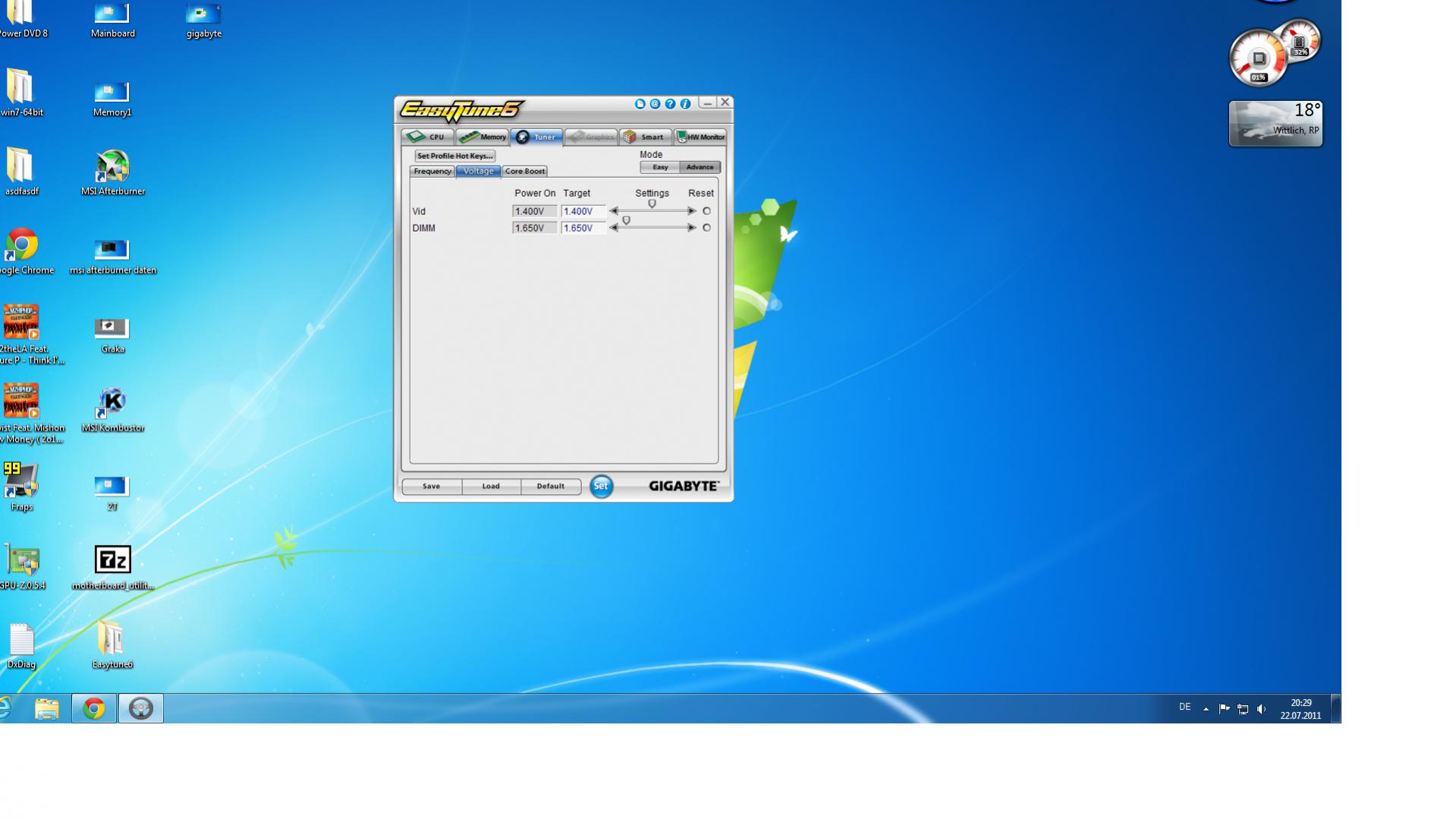The height and width of the screenshot is (819, 1456).
Task: Show hidden tray icons arrow
Action: (x=1206, y=709)
